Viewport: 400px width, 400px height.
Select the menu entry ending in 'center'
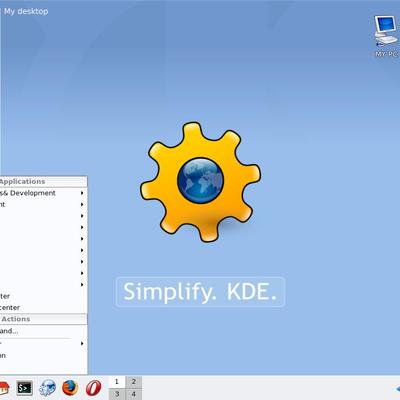(x=43, y=307)
